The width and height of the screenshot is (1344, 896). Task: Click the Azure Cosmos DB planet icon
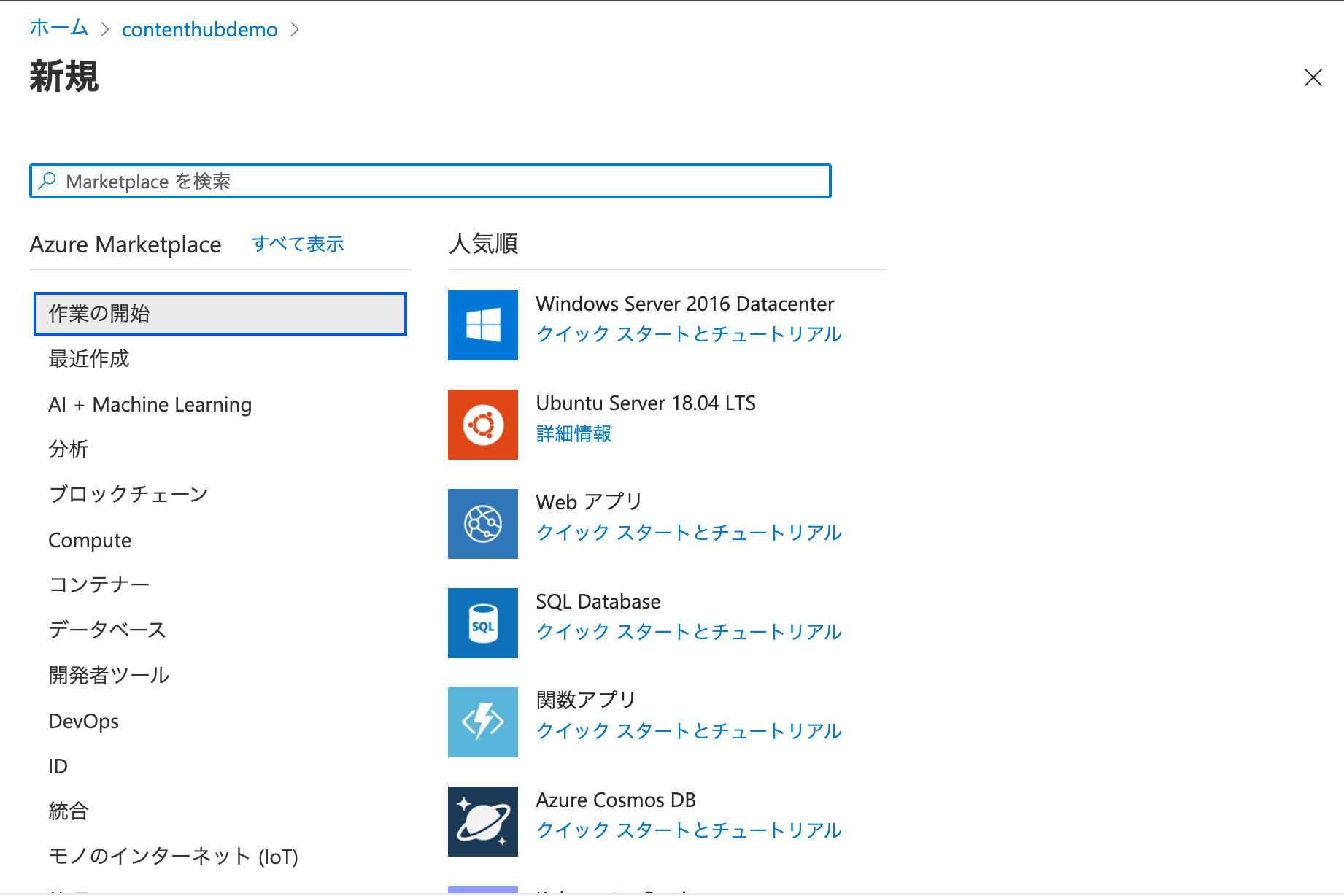[483, 822]
